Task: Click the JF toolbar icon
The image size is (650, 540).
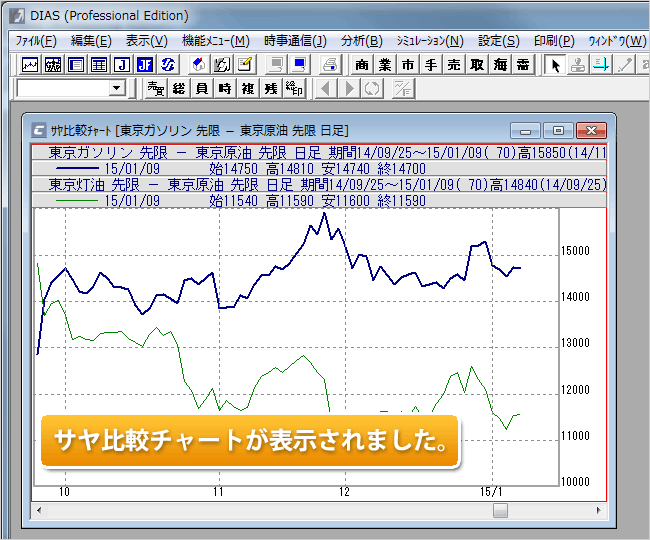Action: coord(145,65)
